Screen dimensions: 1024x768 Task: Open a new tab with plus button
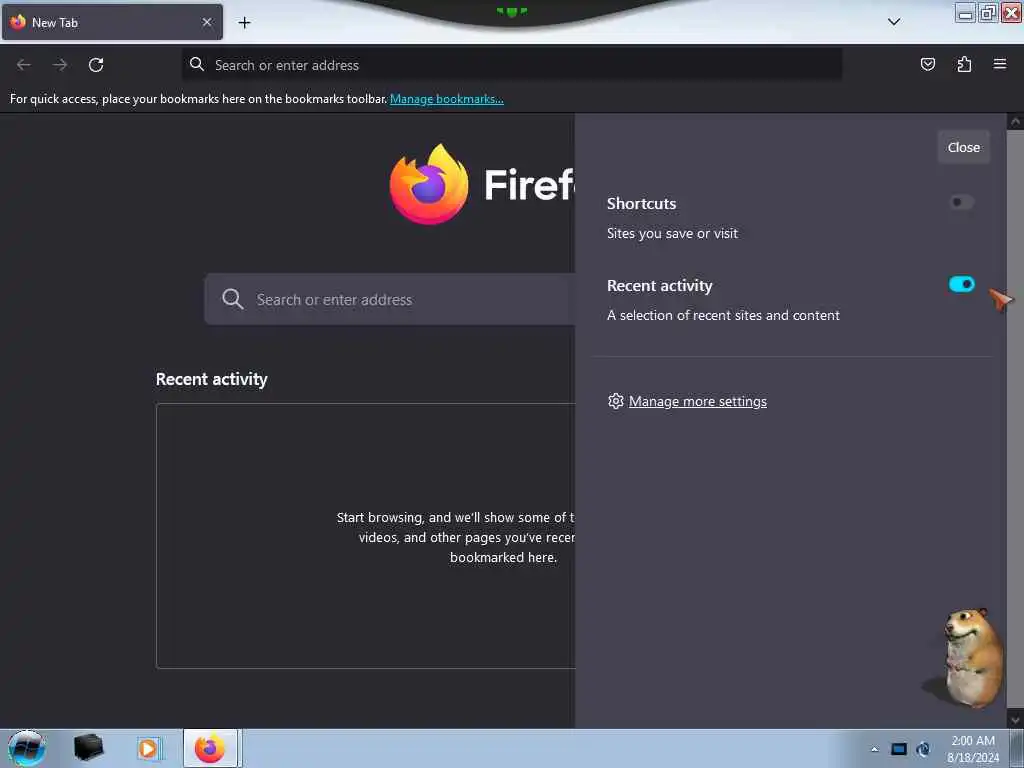[x=244, y=23]
